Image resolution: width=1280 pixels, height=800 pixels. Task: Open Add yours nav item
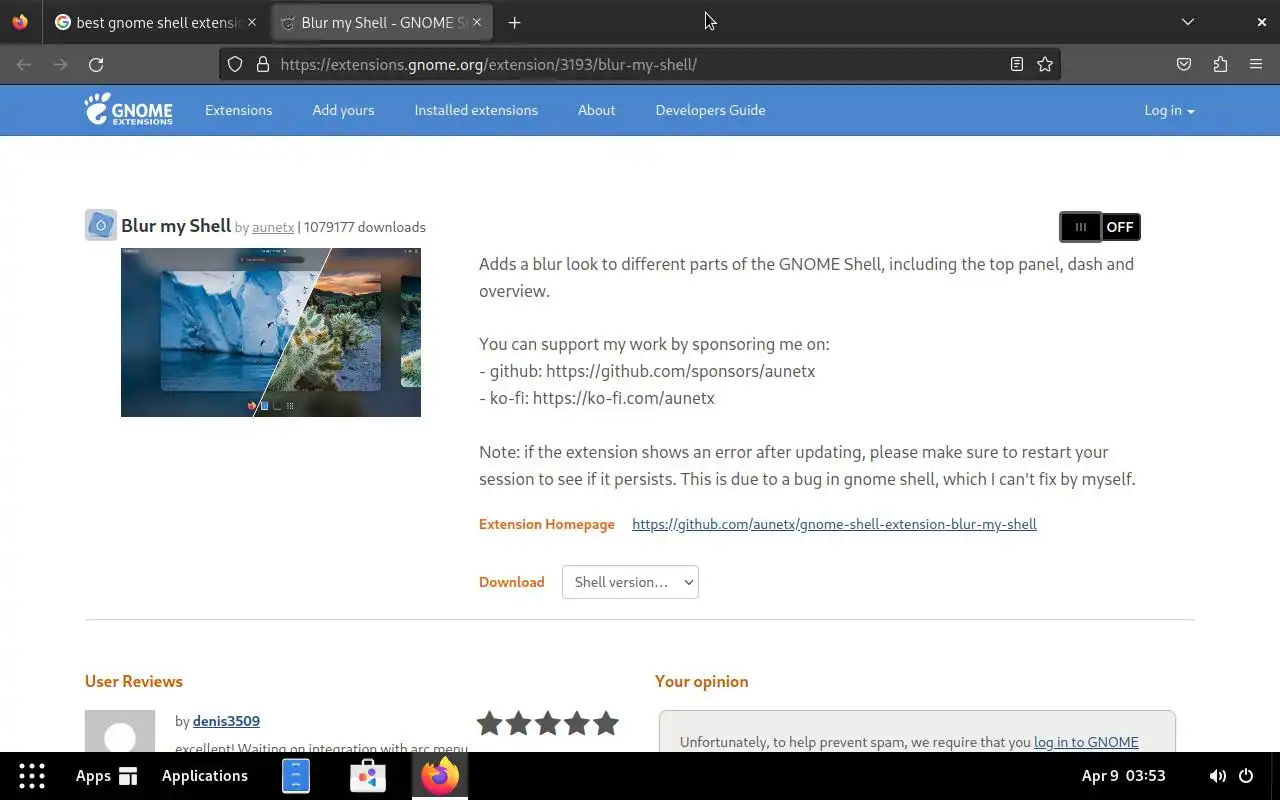pyautogui.click(x=343, y=110)
